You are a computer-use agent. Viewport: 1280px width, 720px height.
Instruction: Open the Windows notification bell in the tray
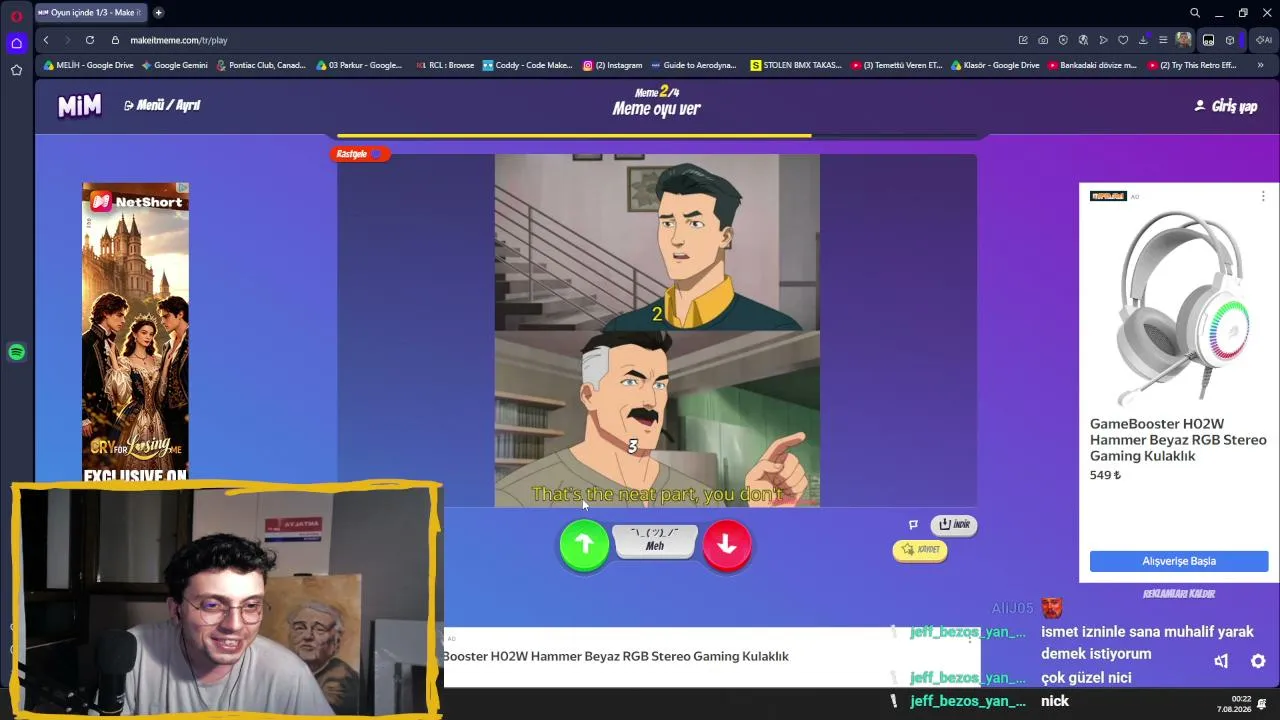pos(1262,704)
